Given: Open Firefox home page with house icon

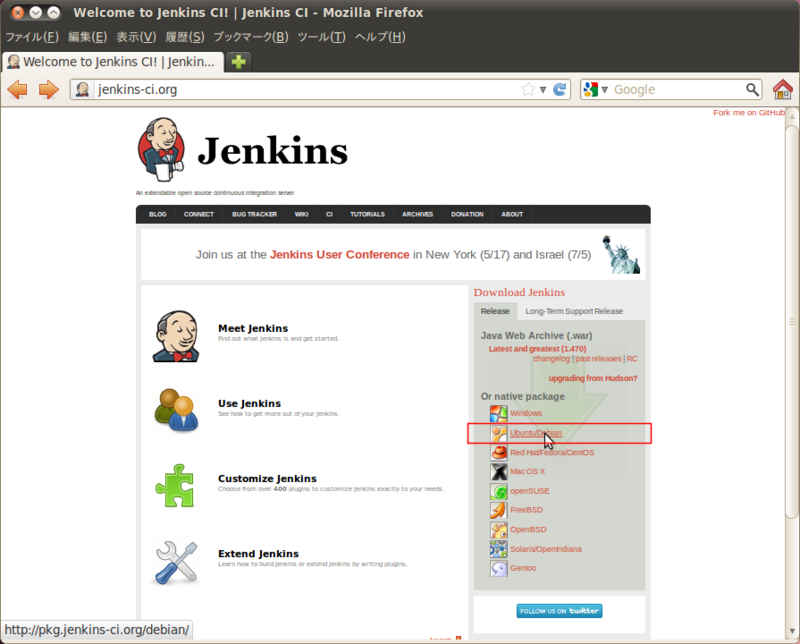Looking at the screenshot, I should [783, 89].
